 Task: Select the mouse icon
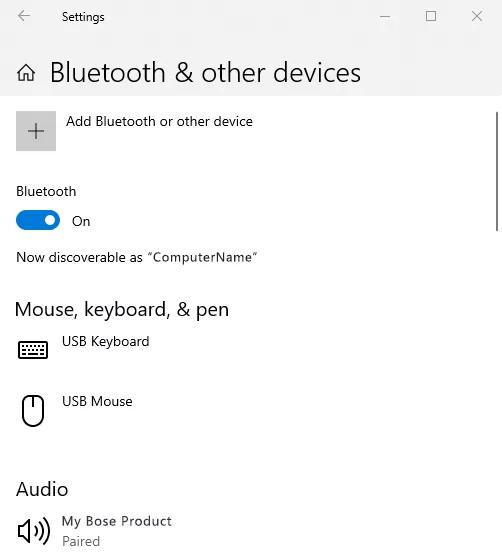pyautogui.click(x=33, y=410)
